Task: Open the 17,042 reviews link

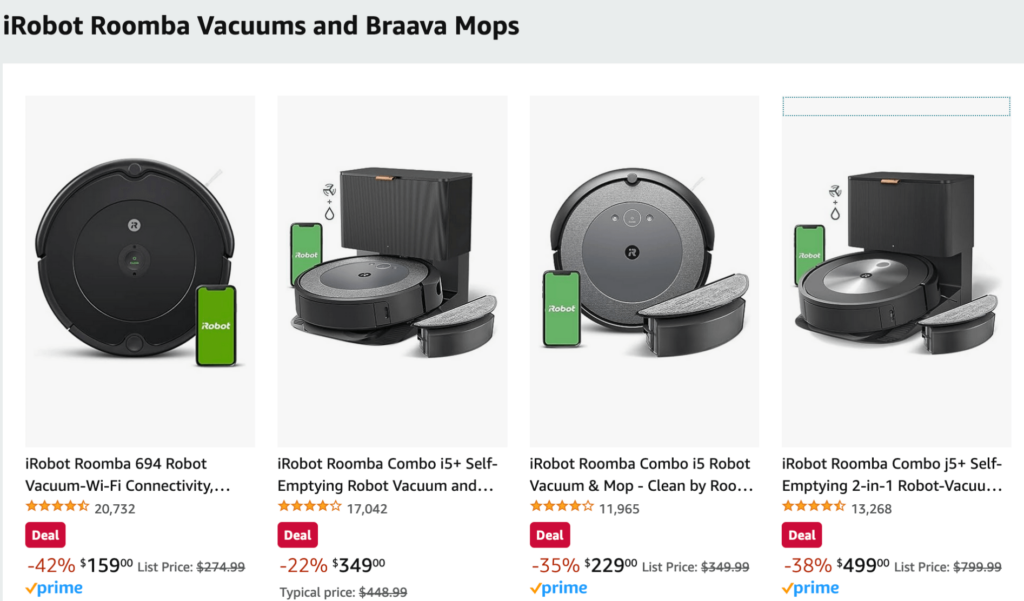Action: pos(367,509)
